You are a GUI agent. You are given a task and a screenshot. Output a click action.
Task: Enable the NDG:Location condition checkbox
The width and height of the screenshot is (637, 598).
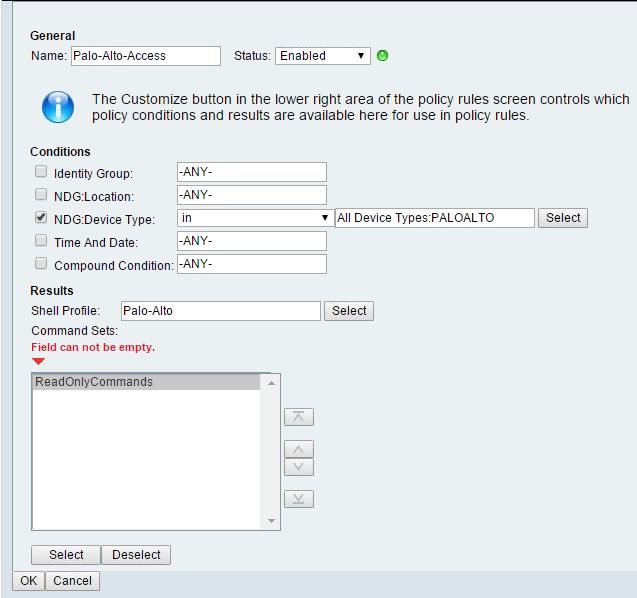pyautogui.click(x=41, y=195)
